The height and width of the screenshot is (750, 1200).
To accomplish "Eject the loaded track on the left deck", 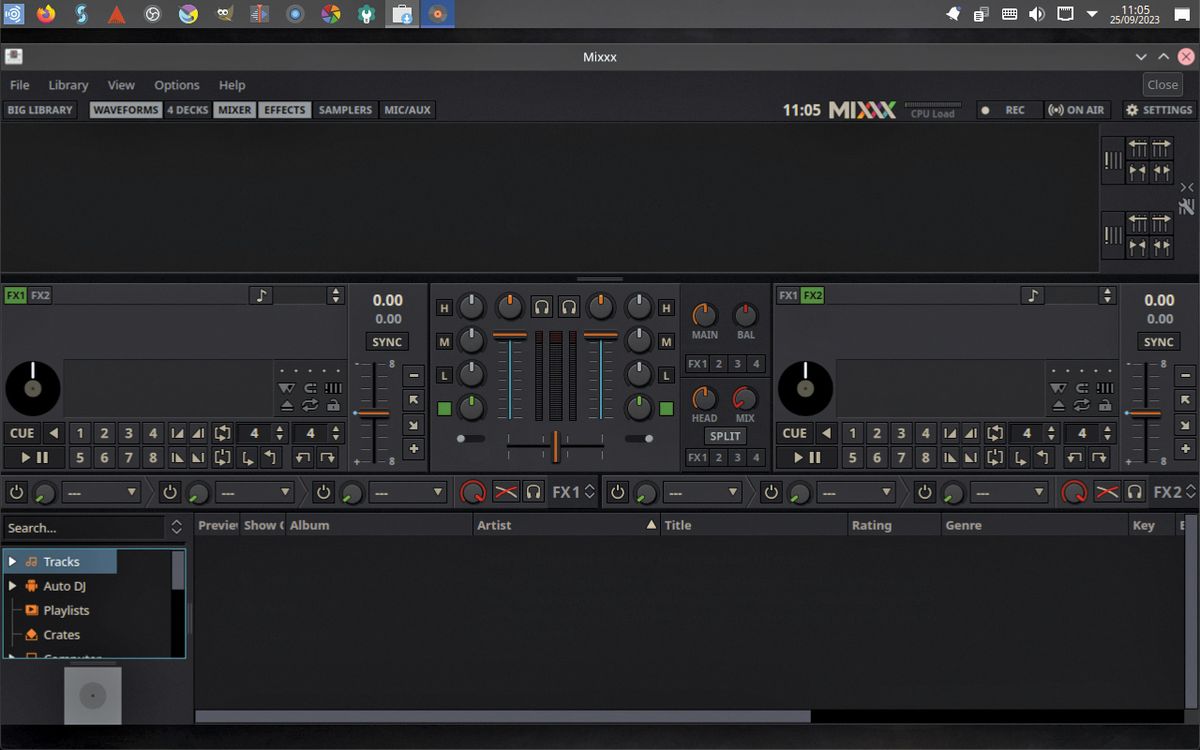I will tap(289, 405).
